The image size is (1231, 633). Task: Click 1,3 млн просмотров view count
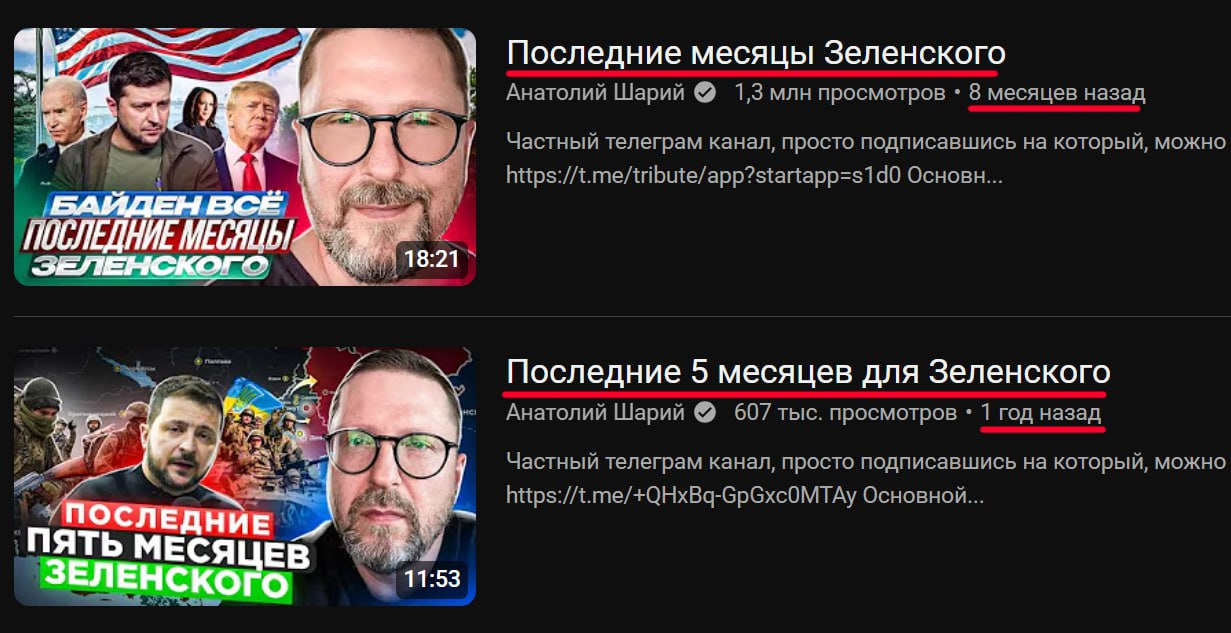tap(839, 93)
